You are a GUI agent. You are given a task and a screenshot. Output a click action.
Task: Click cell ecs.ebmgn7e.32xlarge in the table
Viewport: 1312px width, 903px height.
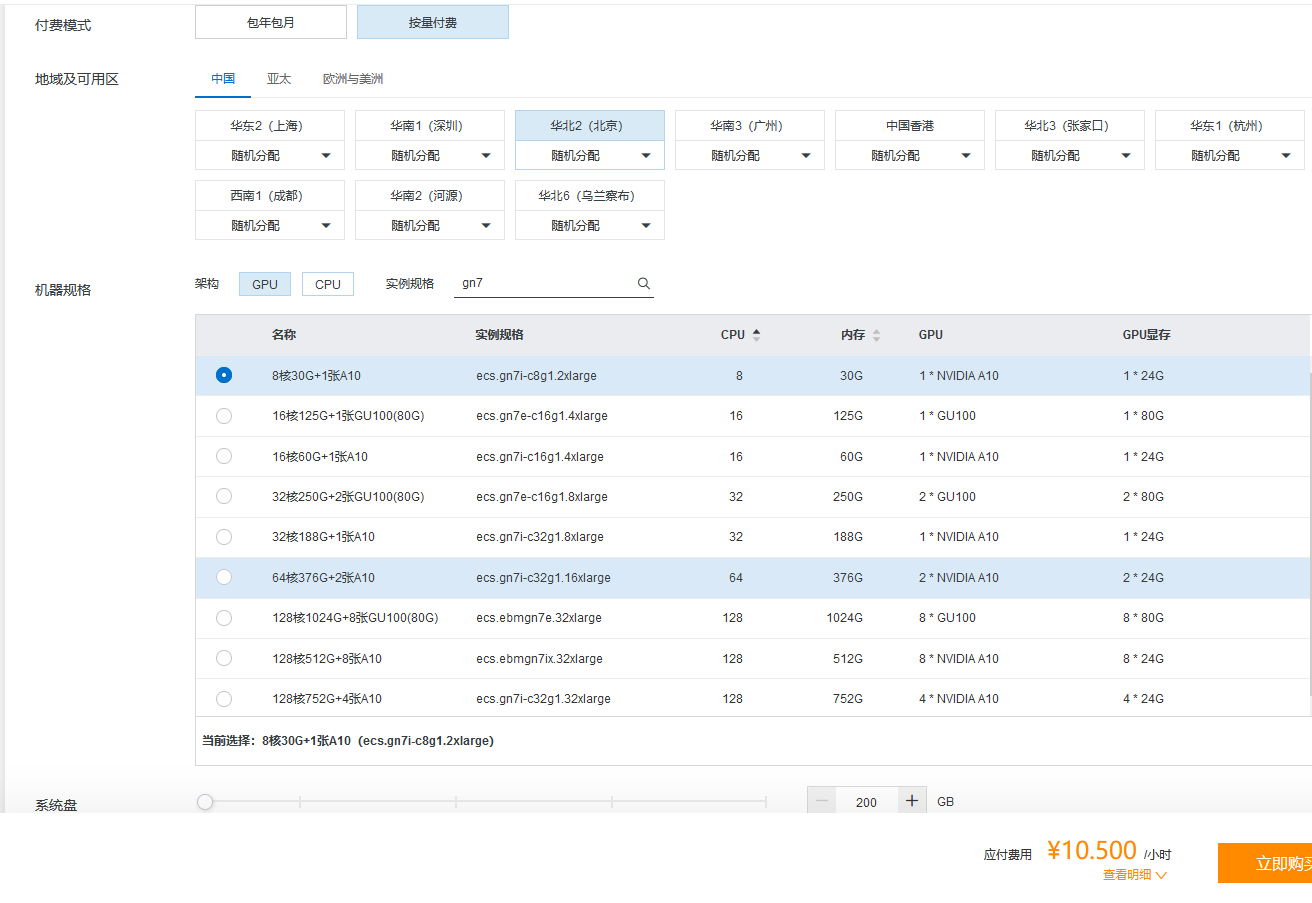tap(539, 618)
